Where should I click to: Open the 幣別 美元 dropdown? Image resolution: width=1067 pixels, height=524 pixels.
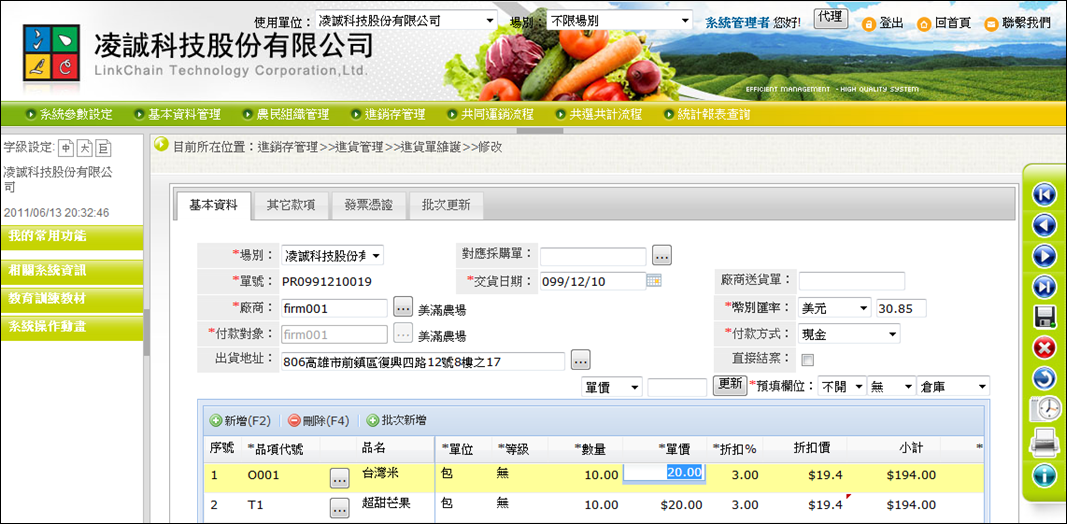pyautogui.click(x=835, y=308)
